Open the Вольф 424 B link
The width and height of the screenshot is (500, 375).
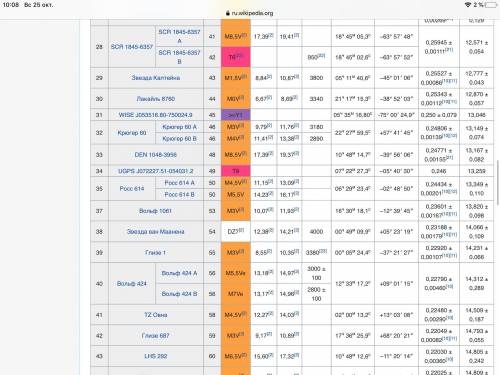[179, 294]
